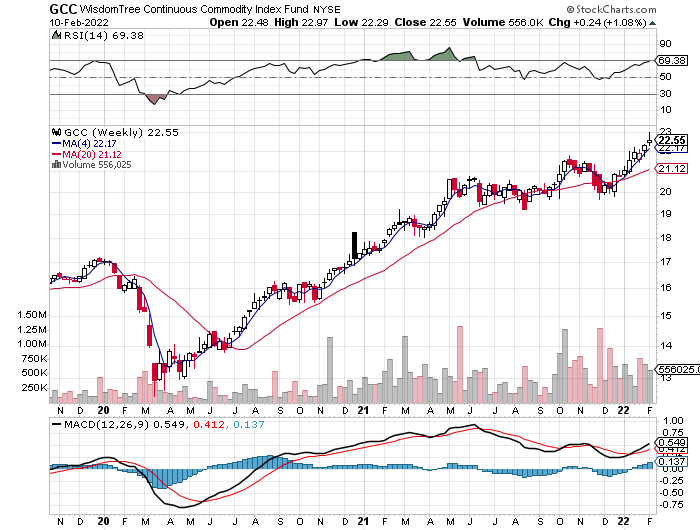Image resolution: width=700 pixels, height=530 pixels.
Task: Click the 21.12 red moving average axis tag
Action: click(671, 169)
